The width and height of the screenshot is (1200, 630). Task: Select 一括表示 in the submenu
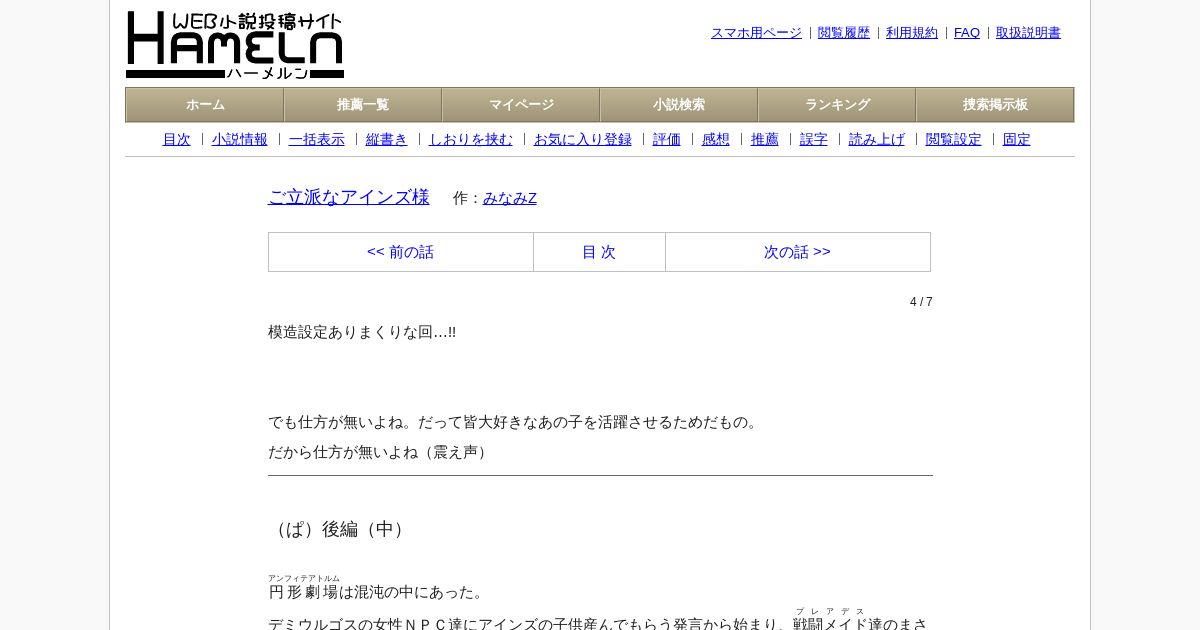tap(317, 140)
